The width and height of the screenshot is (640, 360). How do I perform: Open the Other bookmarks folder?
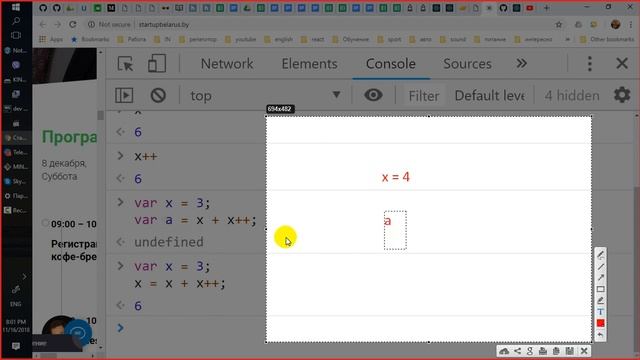point(607,40)
